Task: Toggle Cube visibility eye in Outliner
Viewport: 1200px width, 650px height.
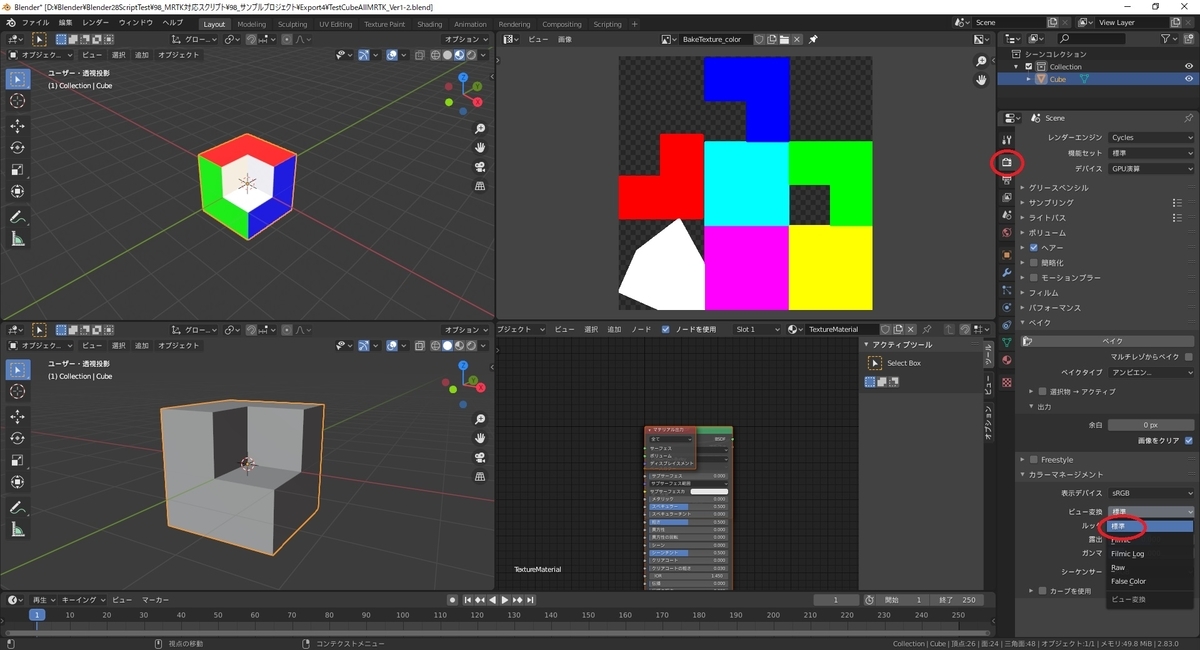Action: (x=1189, y=79)
